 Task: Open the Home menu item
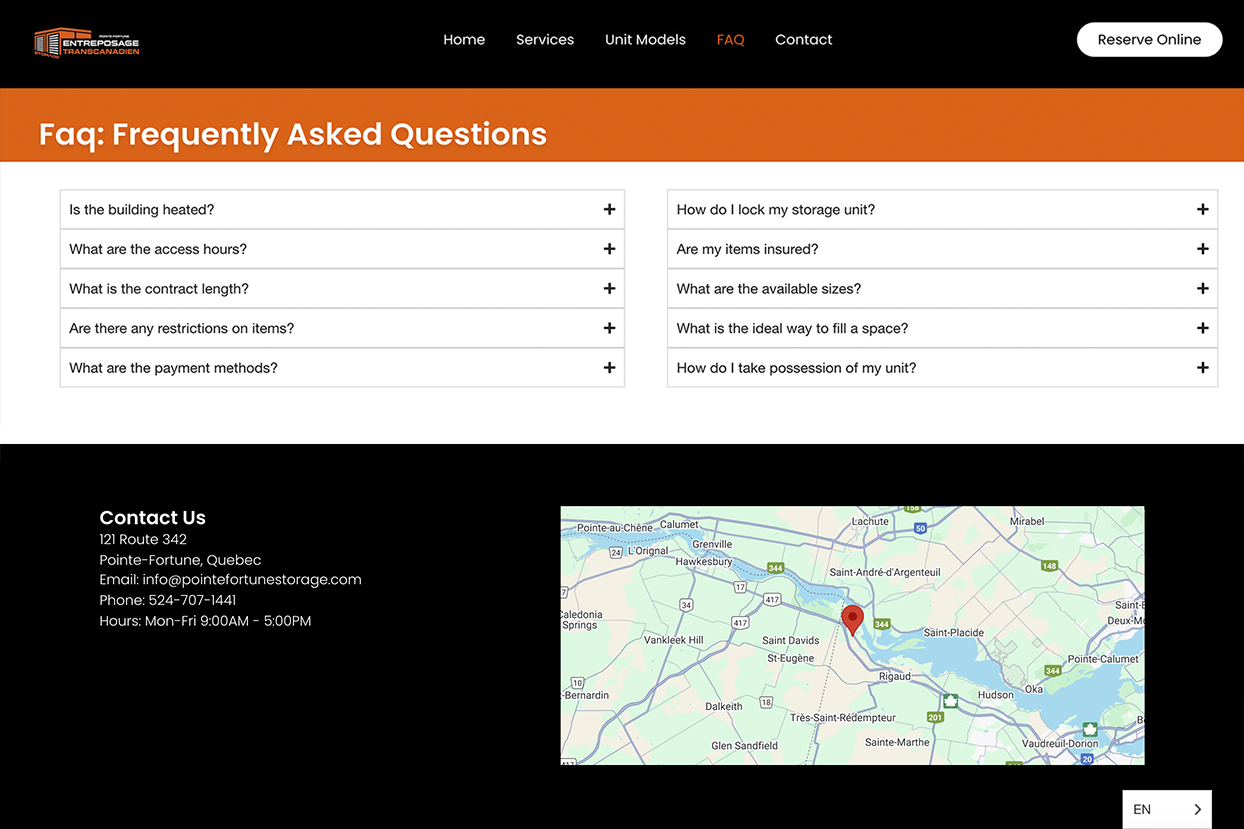(x=464, y=39)
